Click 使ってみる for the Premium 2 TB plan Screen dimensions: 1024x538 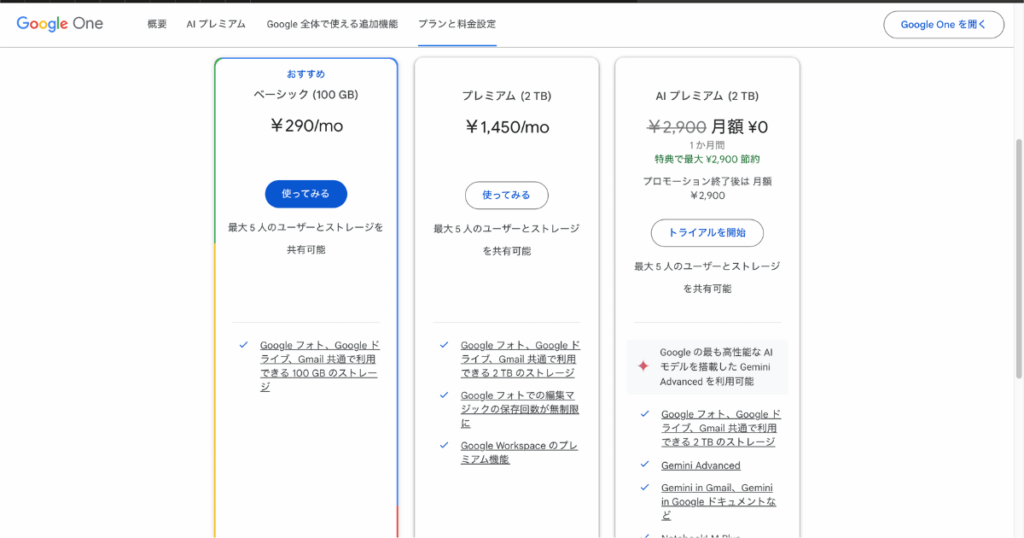[x=506, y=195]
